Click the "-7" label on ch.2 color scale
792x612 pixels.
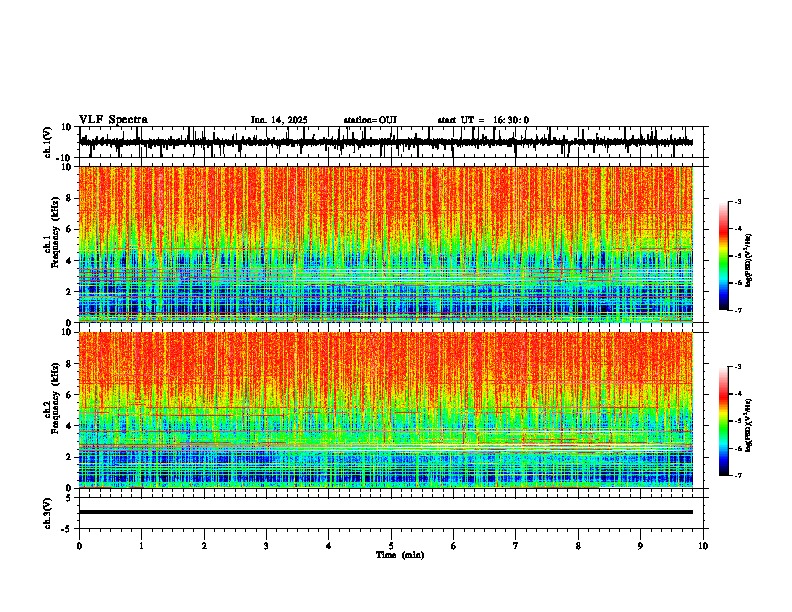click(738, 476)
